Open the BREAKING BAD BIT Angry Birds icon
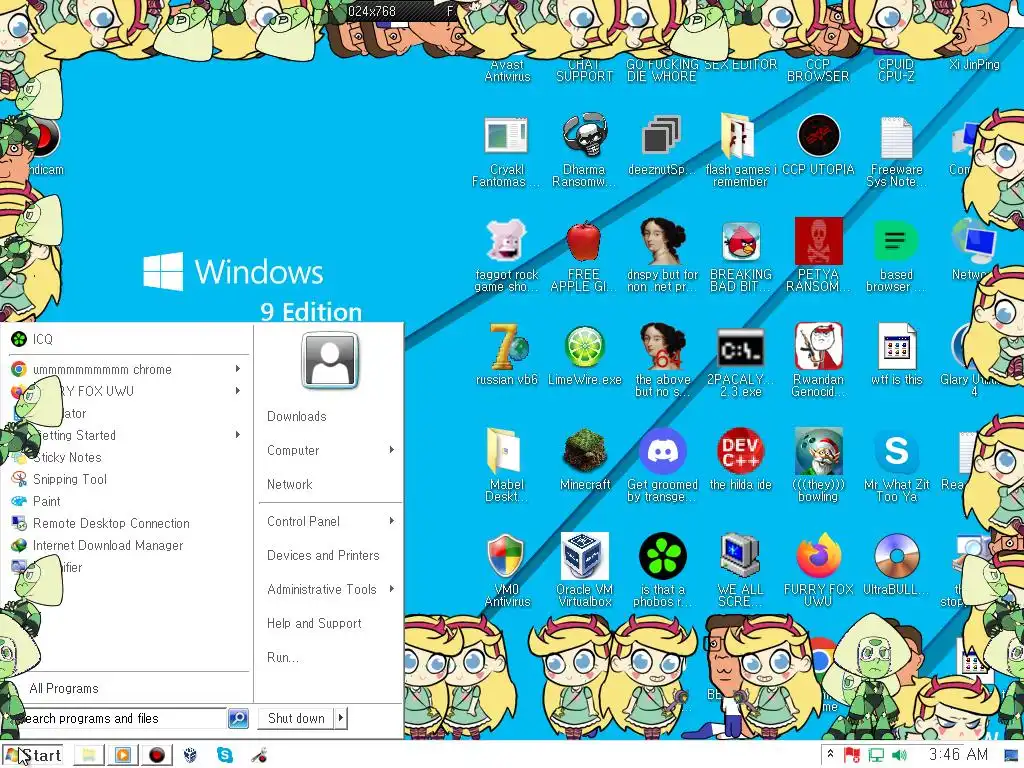This screenshot has width=1024, height=768. (x=741, y=242)
